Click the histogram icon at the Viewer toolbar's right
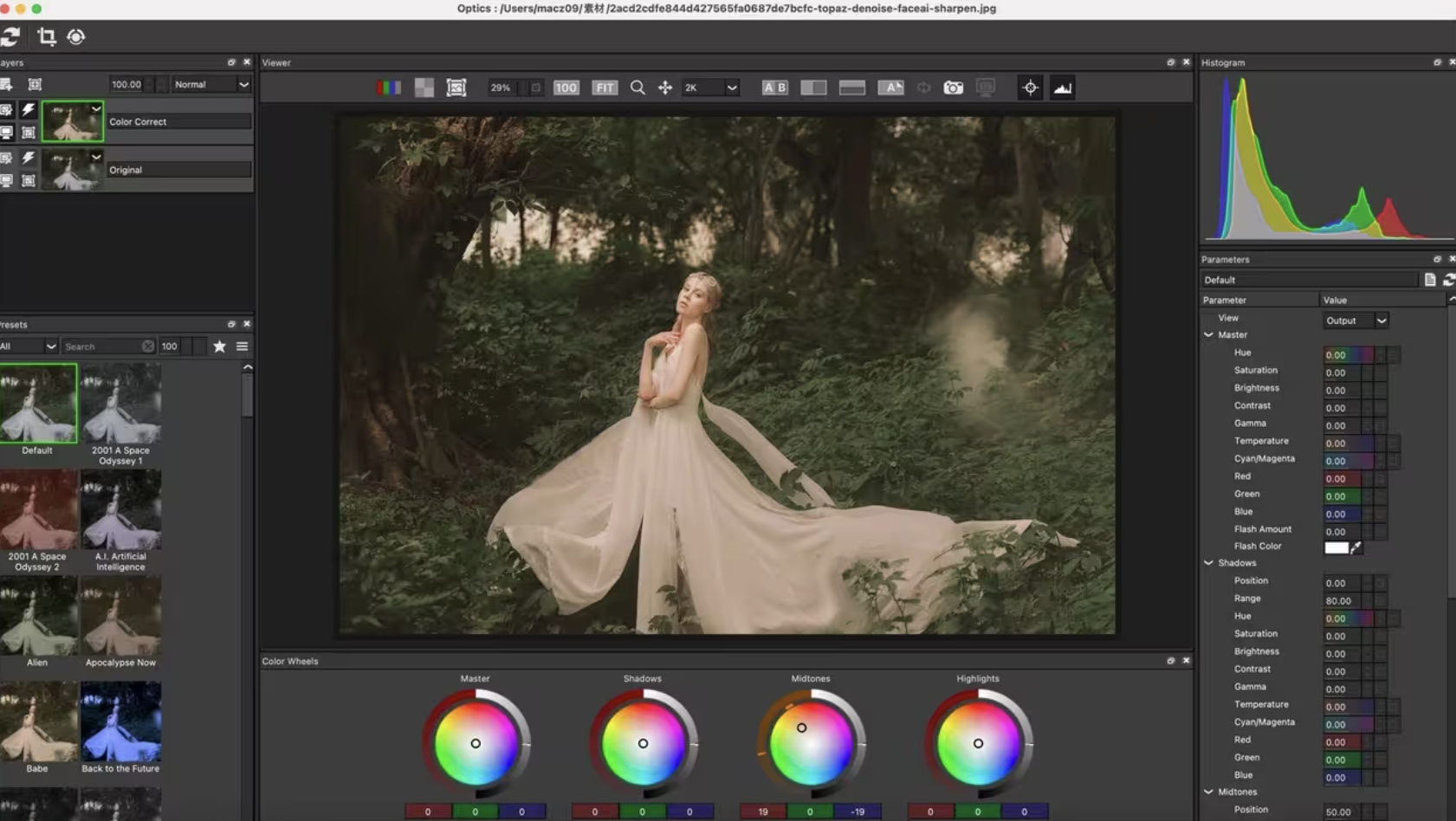 point(1062,87)
